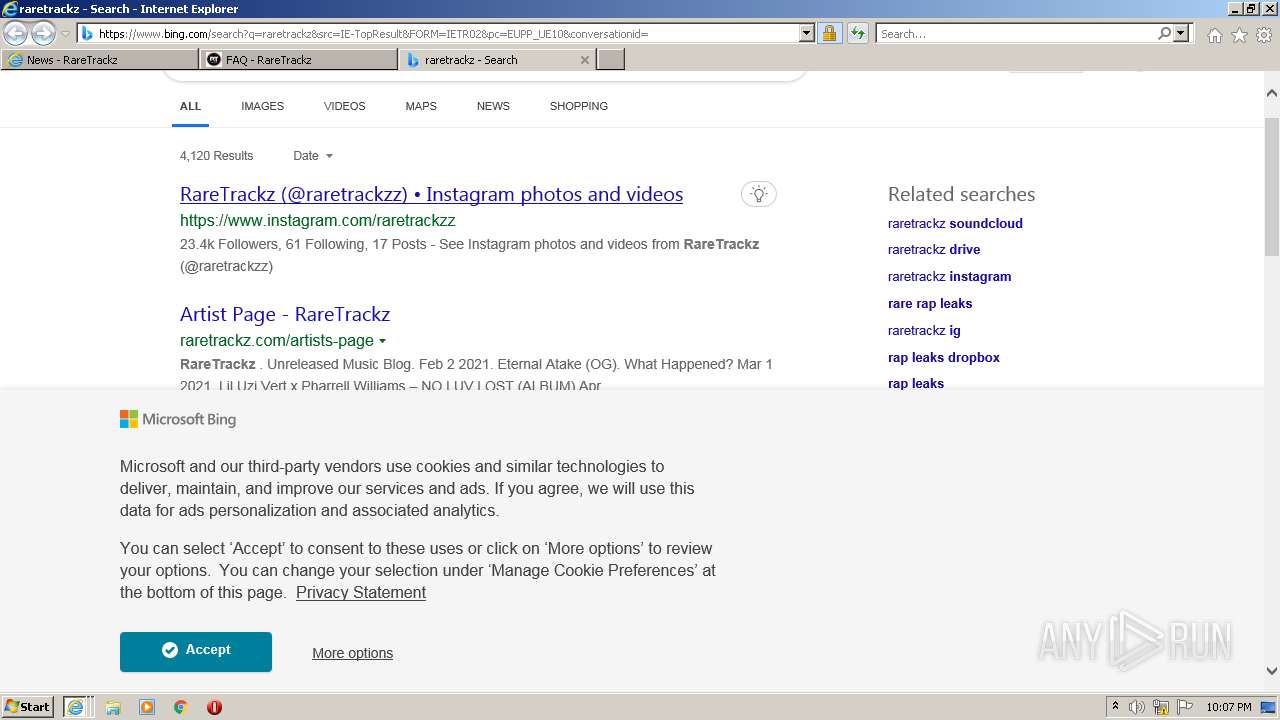Expand the arrow next to raretrackz.com/artists-page
1280x720 pixels.
pyautogui.click(x=382, y=341)
